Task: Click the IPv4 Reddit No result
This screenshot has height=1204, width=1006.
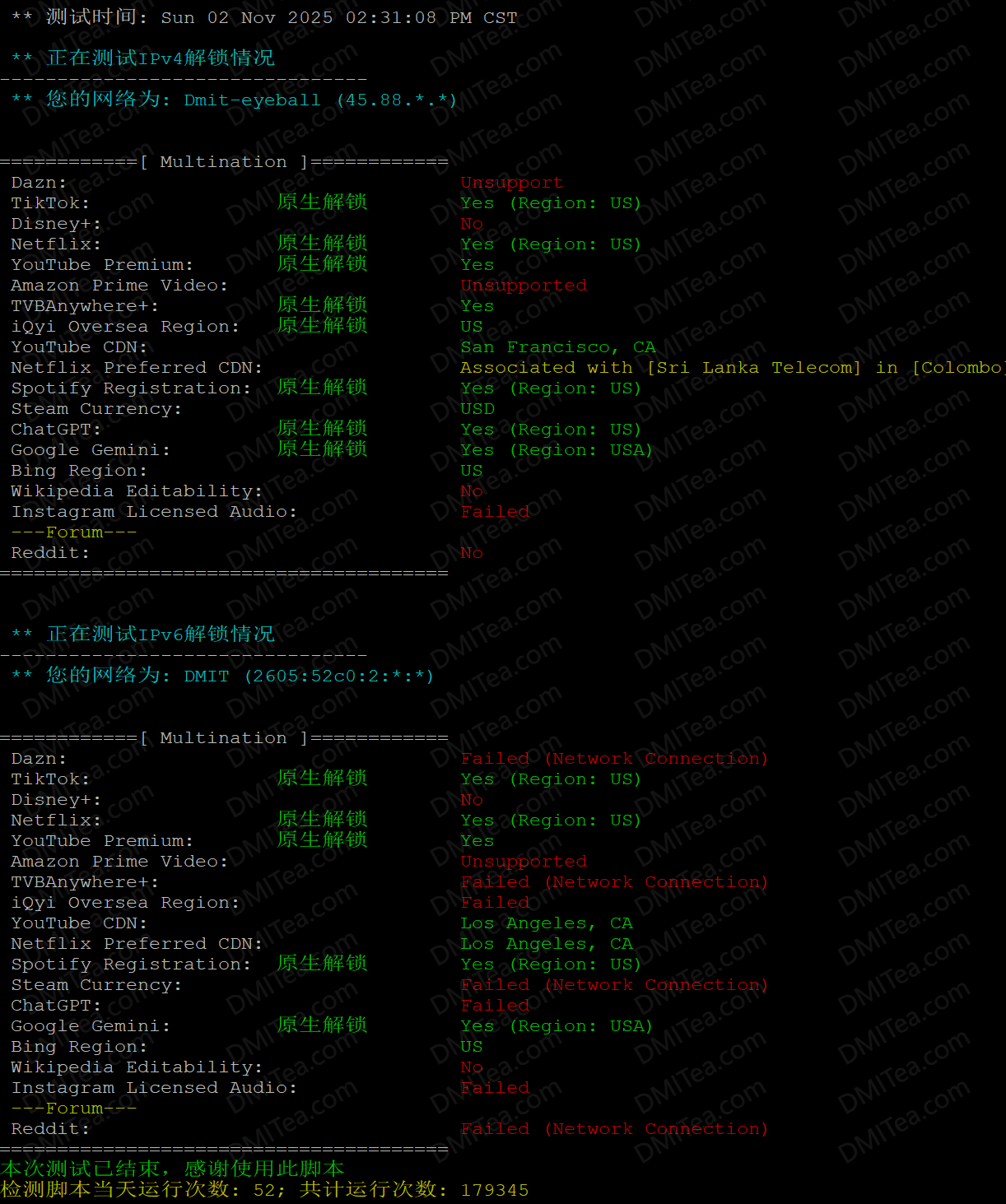Action: [x=471, y=552]
